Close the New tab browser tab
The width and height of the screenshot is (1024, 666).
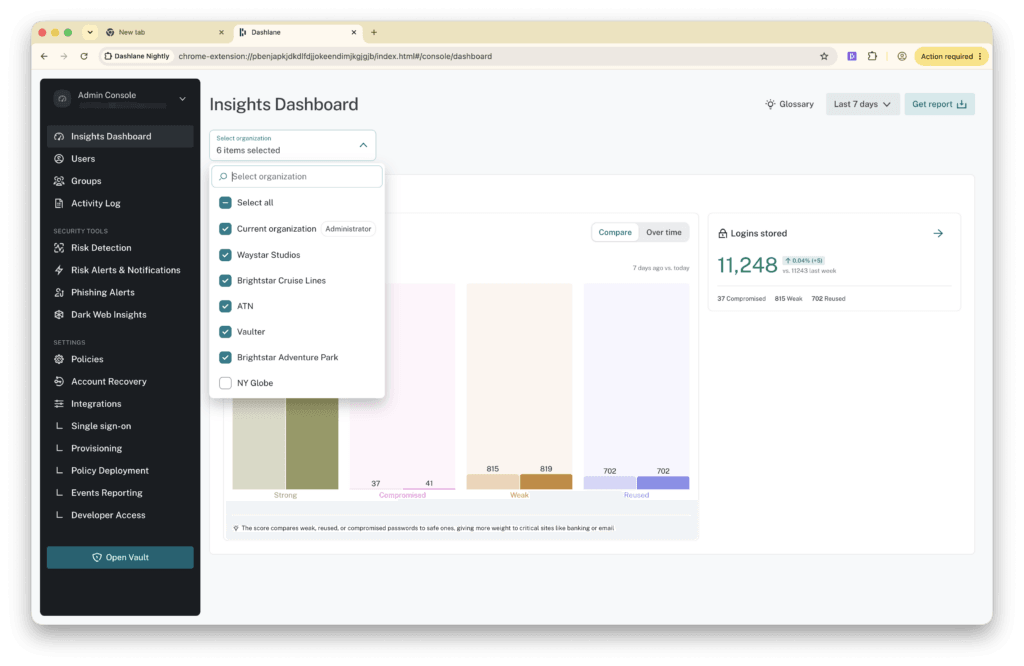tap(221, 32)
